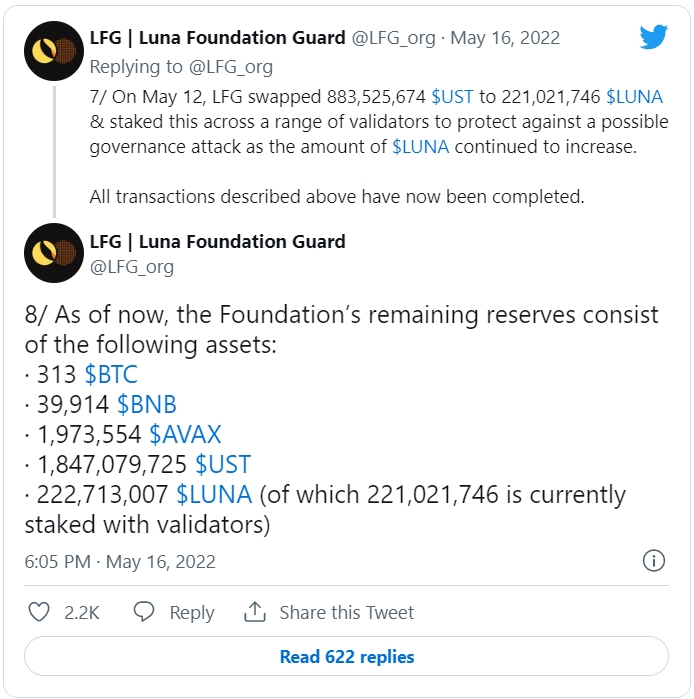This screenshot has width=694, height=699.
Task: Click @LFG_org handle under main author name
Action: click(132, 267)
